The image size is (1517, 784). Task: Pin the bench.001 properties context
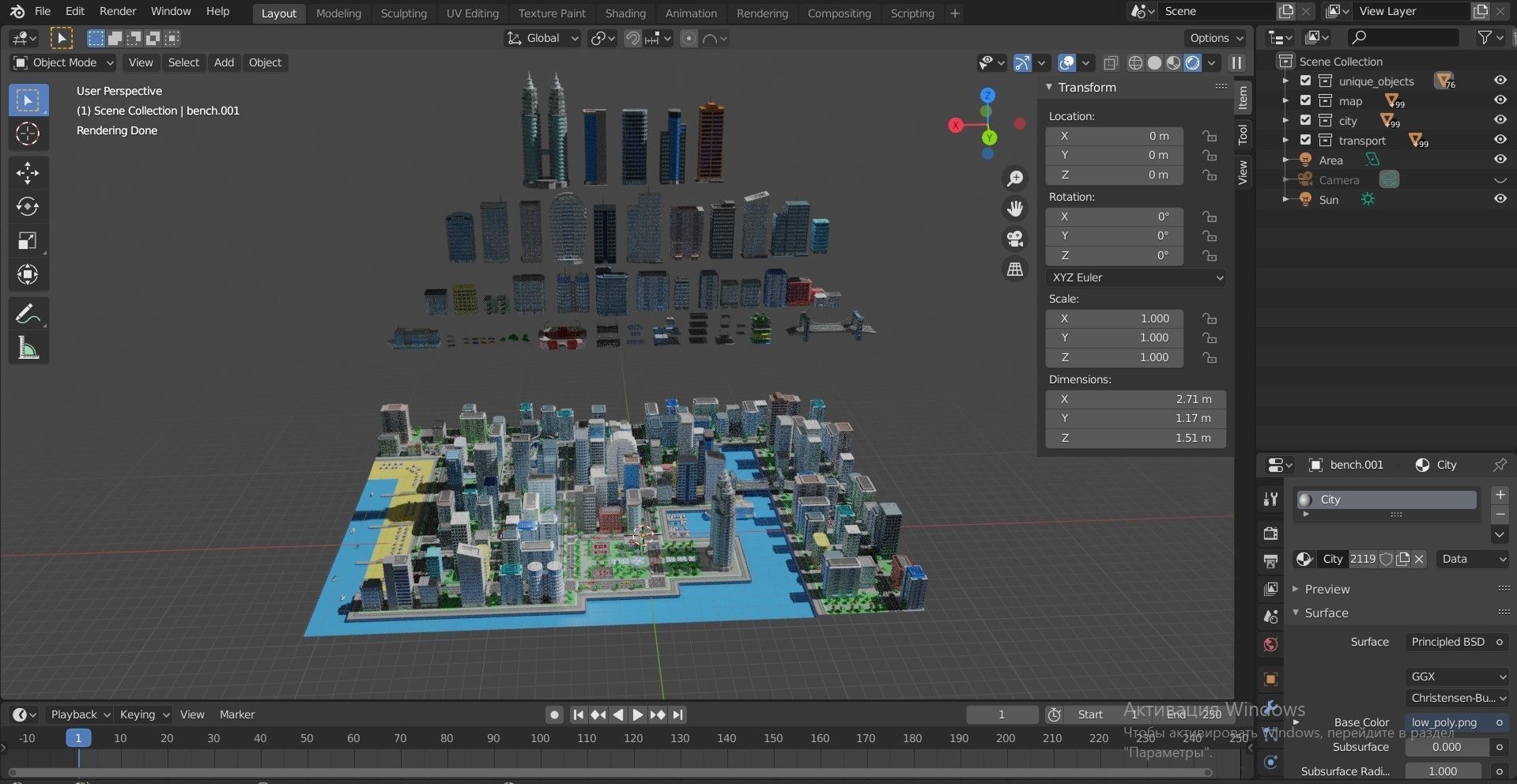pyautogui.click(x=1499, y=465)
